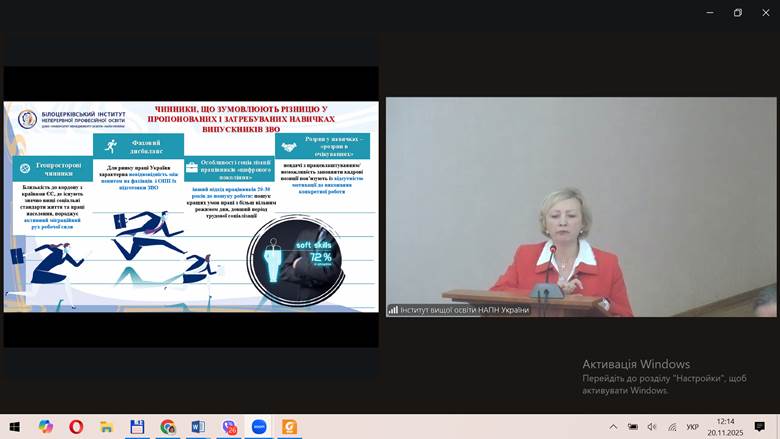
Task: Restore down the Zoom meeting window
Action: pyautogui.click(x=738, y=12)
